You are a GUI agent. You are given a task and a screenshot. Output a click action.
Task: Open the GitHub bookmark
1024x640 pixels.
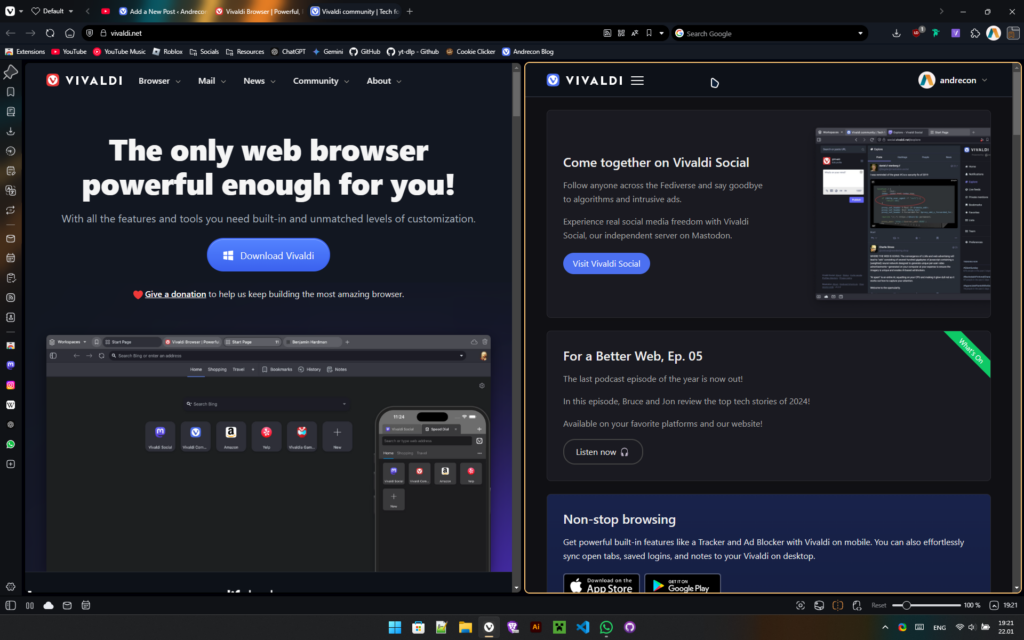pyautogui.click(x=364, y=52)
